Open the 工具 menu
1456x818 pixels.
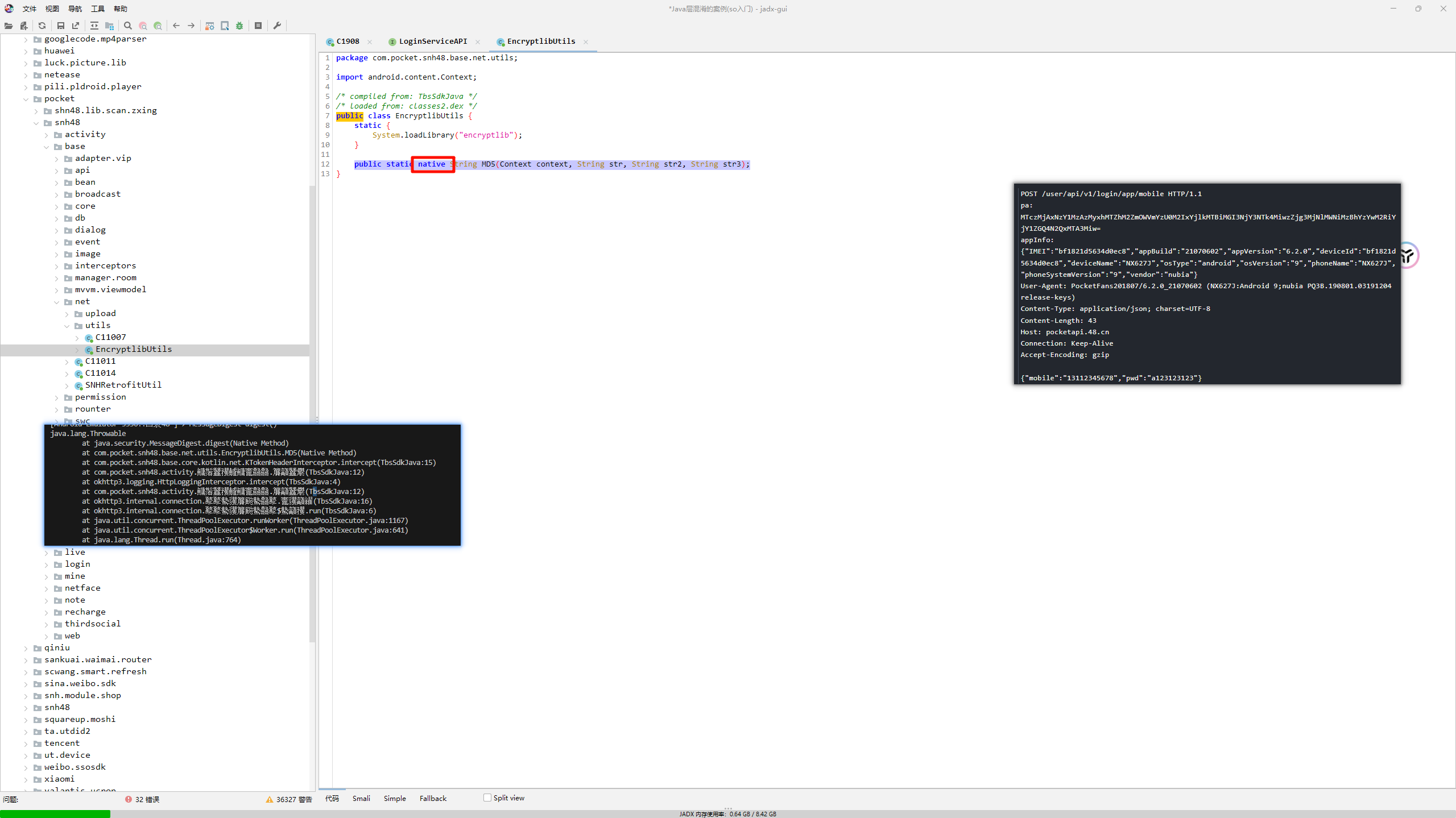coord(98,9)
